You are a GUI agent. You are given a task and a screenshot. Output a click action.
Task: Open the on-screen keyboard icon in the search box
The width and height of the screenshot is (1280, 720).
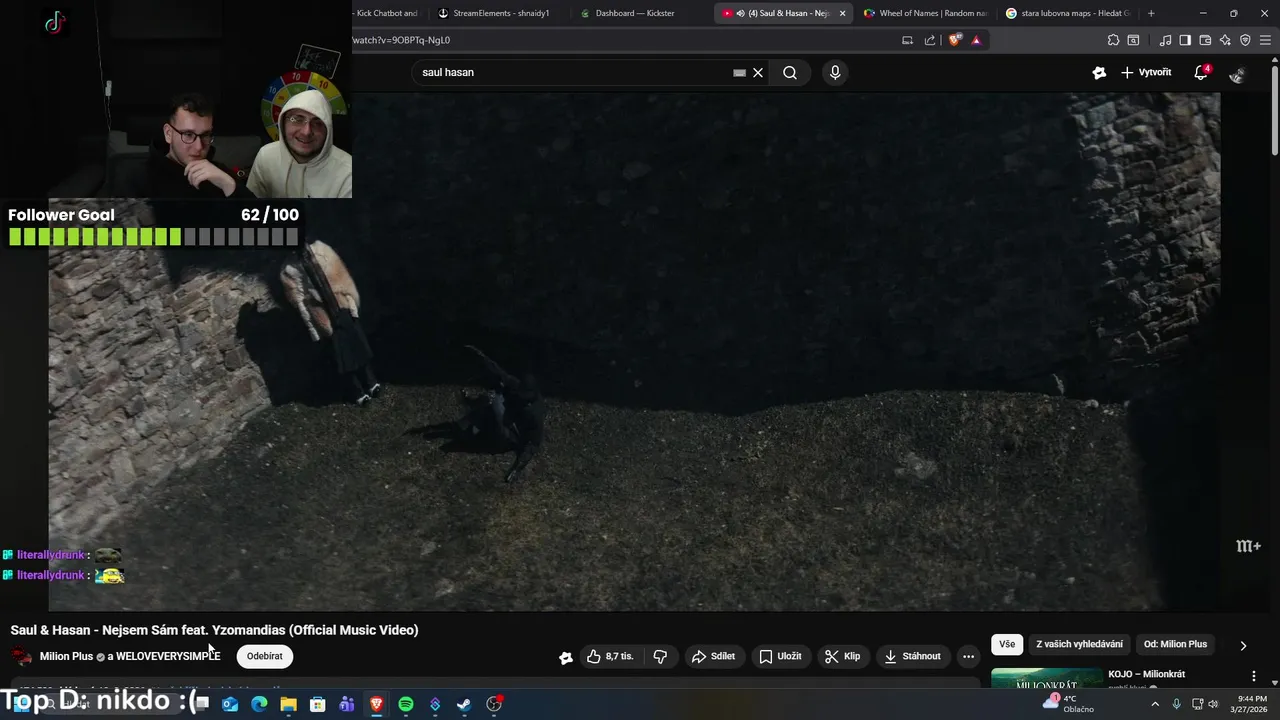click(x=739, y=72)
